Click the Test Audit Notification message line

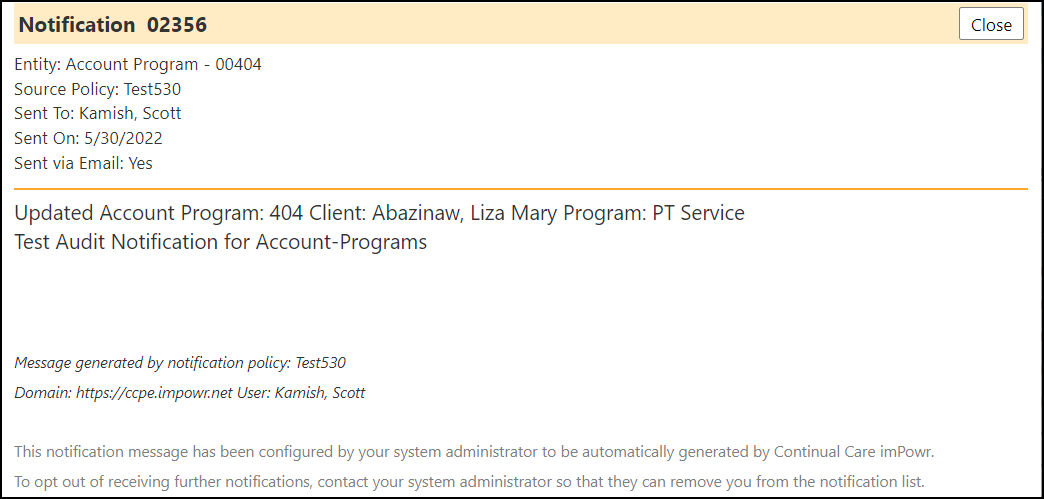tap(220, 242)
